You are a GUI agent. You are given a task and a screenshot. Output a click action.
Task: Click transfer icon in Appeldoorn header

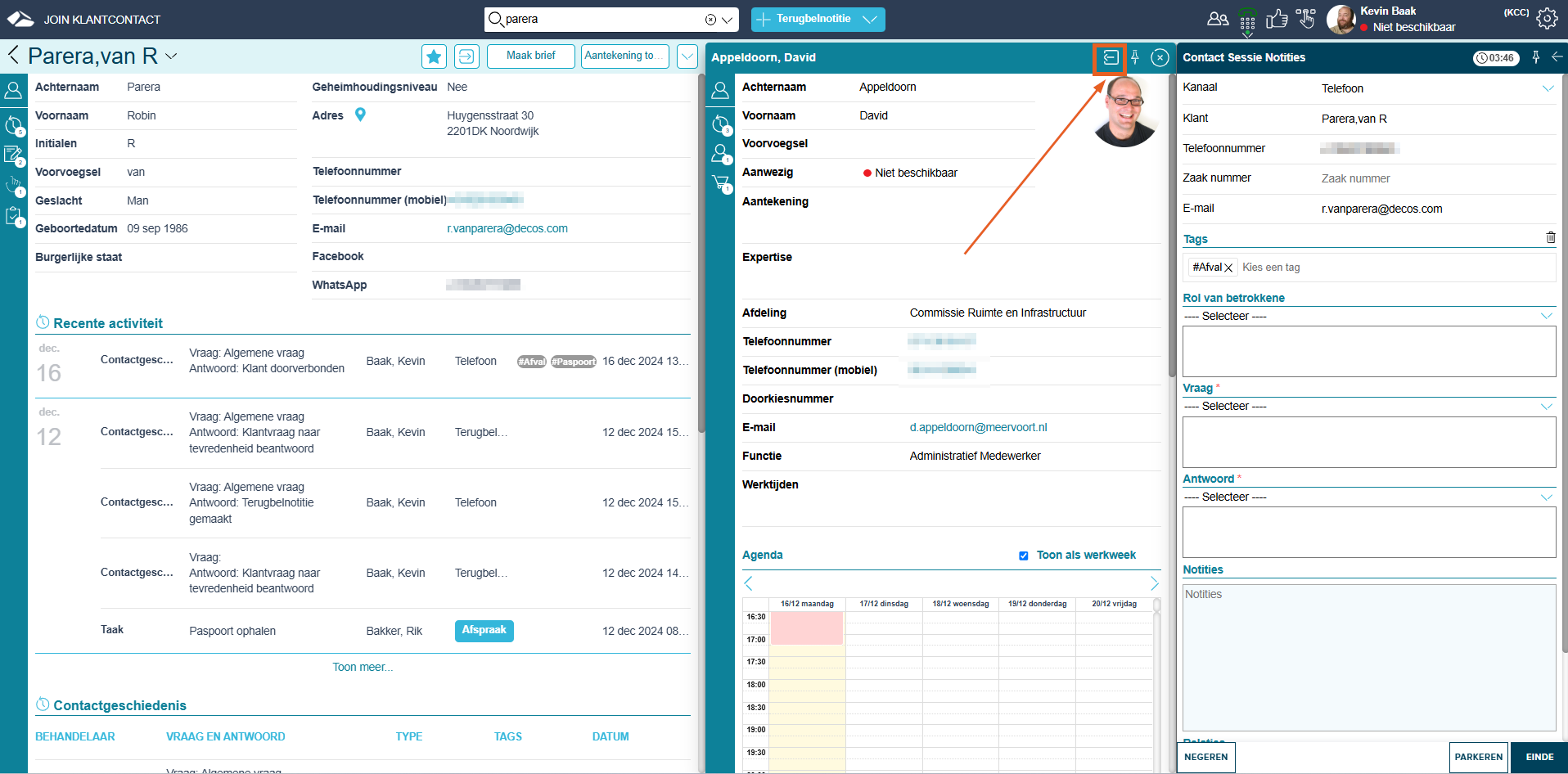tap(1111, 57)
